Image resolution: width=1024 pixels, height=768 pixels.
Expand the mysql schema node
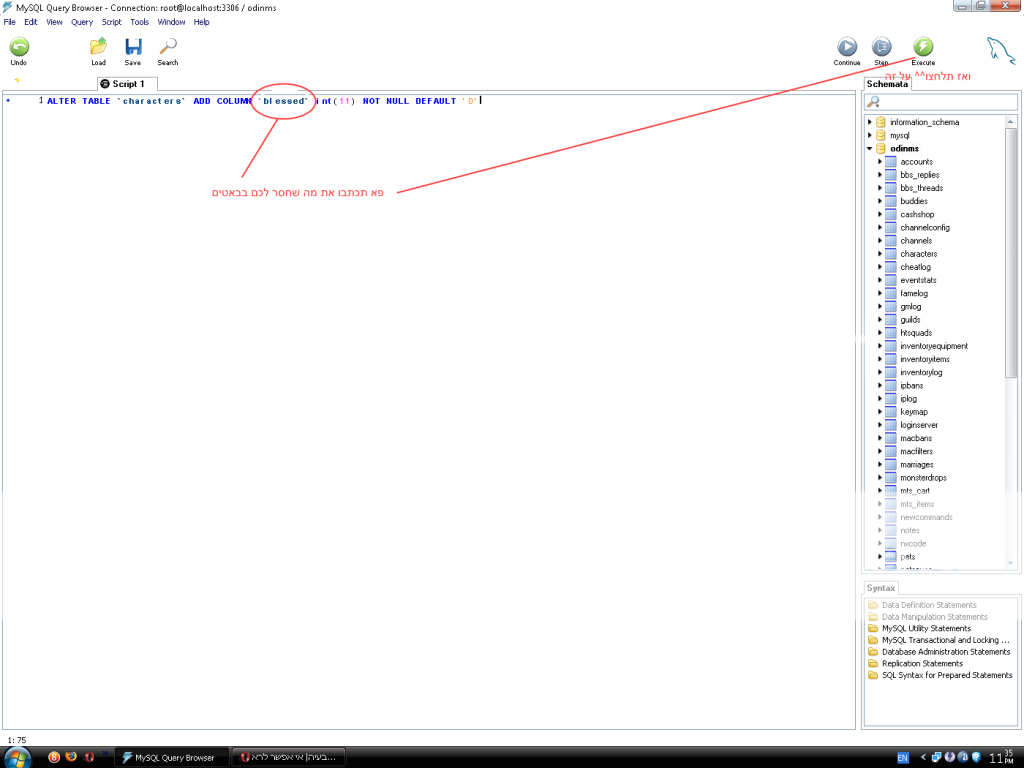click(x=869, y=135)
